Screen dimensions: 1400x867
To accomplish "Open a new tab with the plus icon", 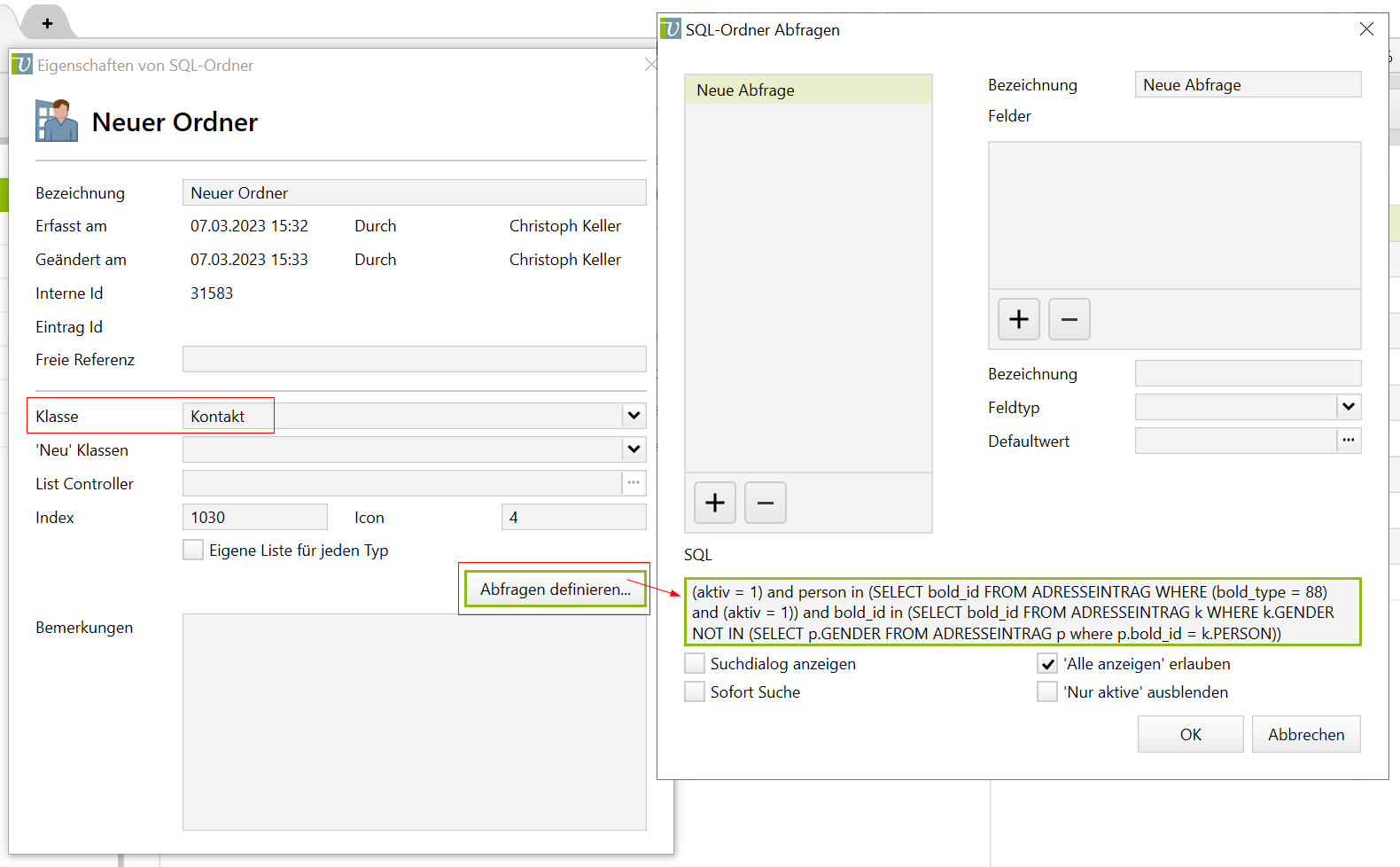I will 47,23.
